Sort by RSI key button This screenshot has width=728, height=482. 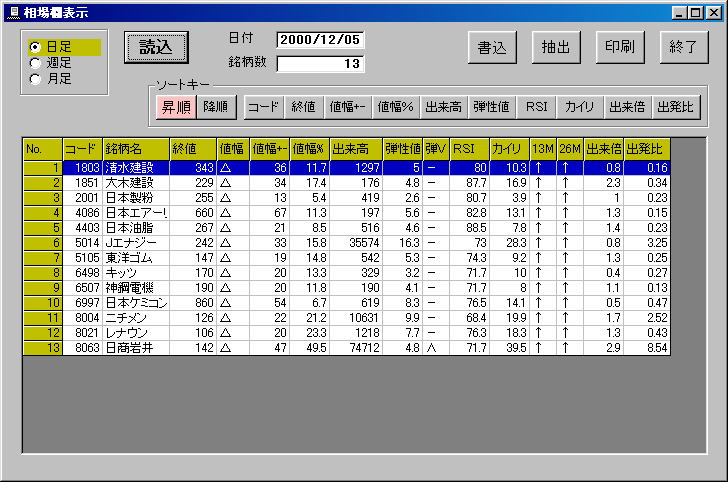[537, 107]
